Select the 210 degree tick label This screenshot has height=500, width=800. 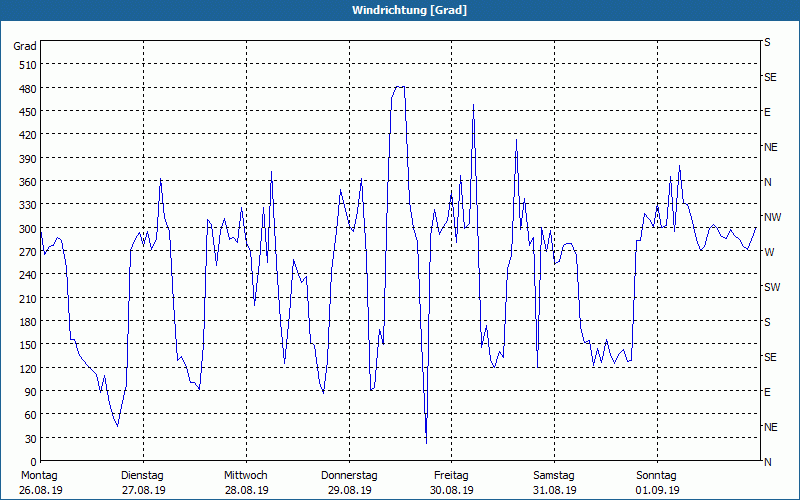pos(28,299)
